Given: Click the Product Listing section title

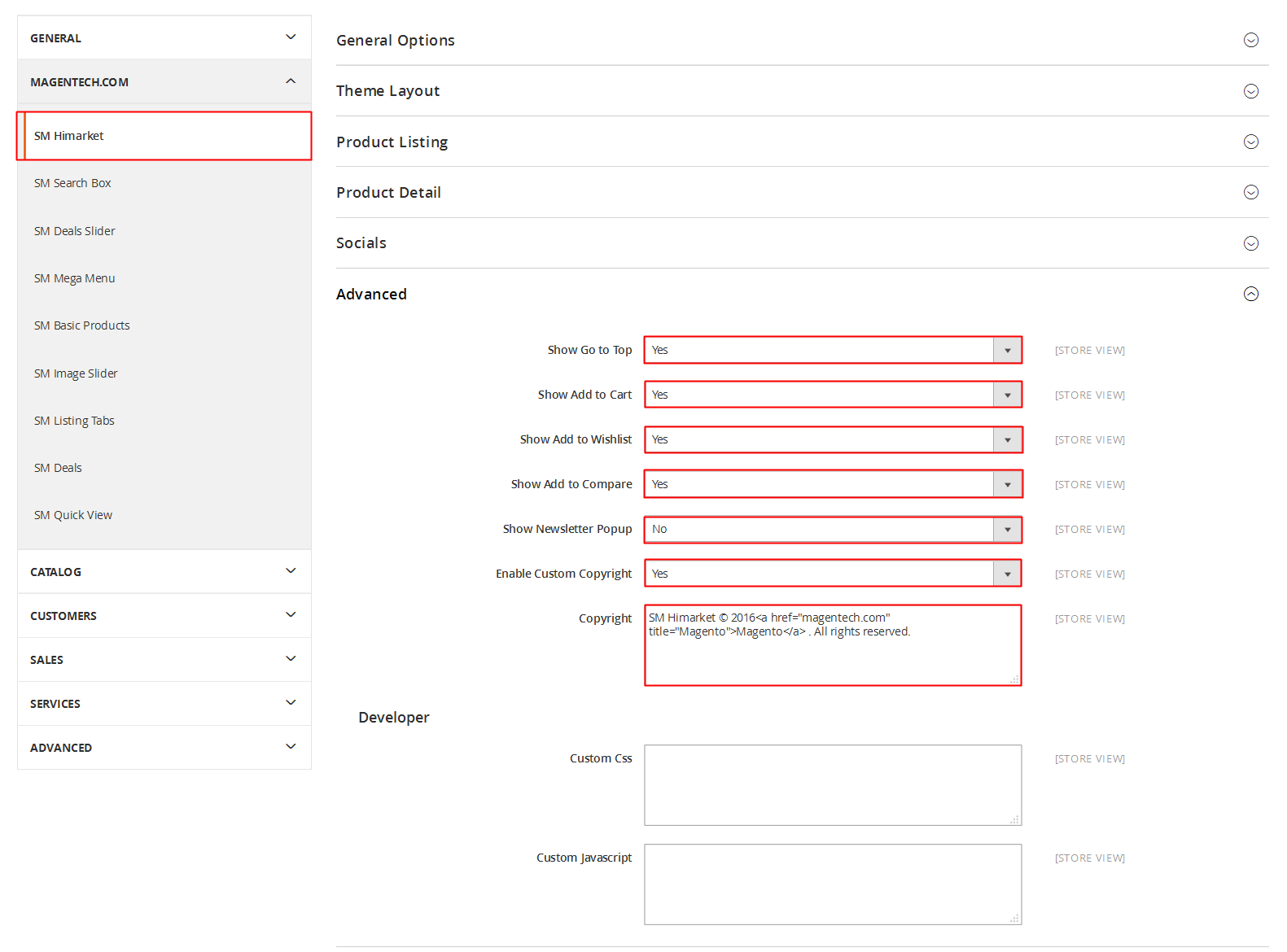Looking at the screenshot, I should (392, 142).
